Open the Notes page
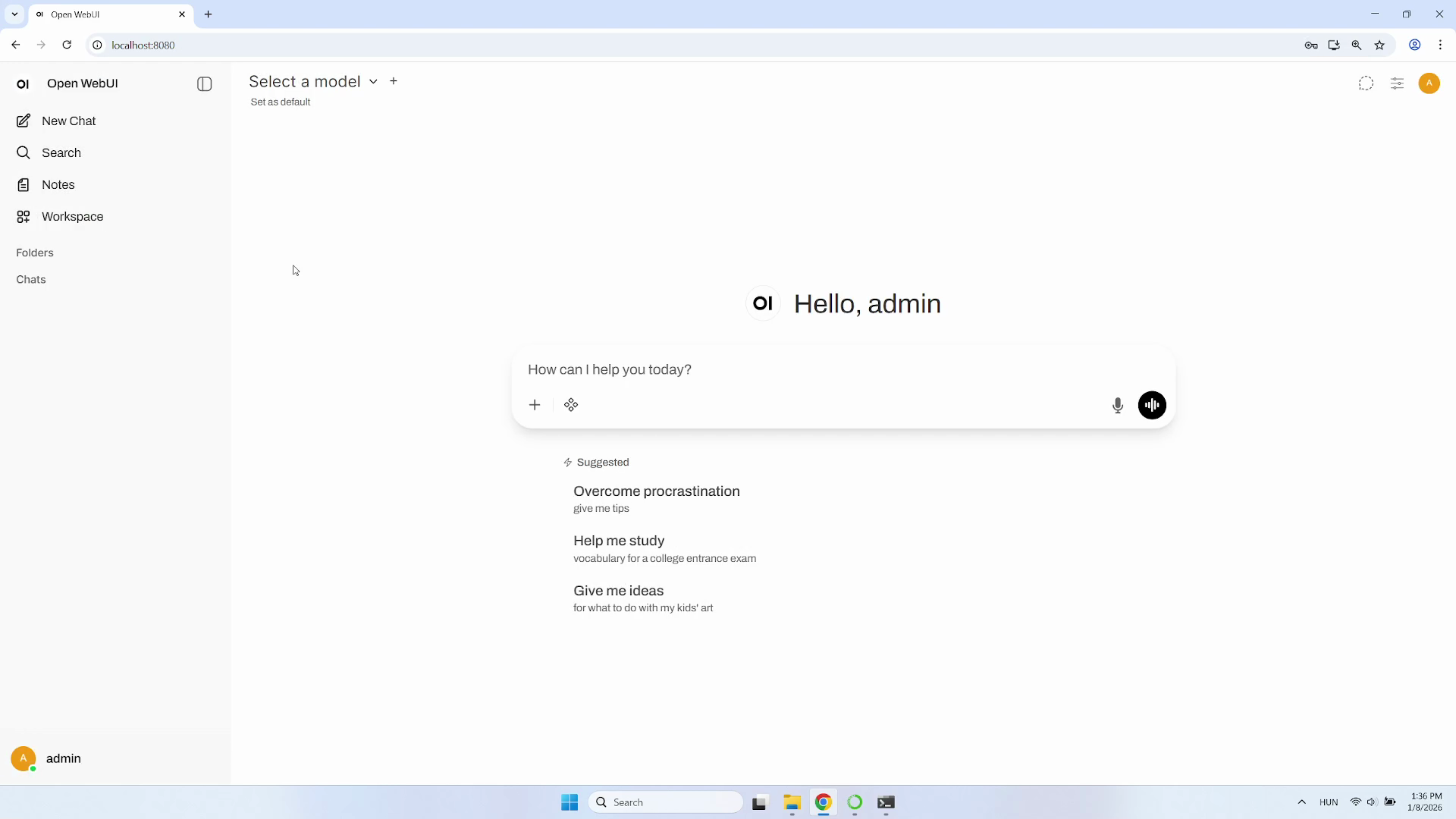1456x819 pixels. tap(58, 185)
